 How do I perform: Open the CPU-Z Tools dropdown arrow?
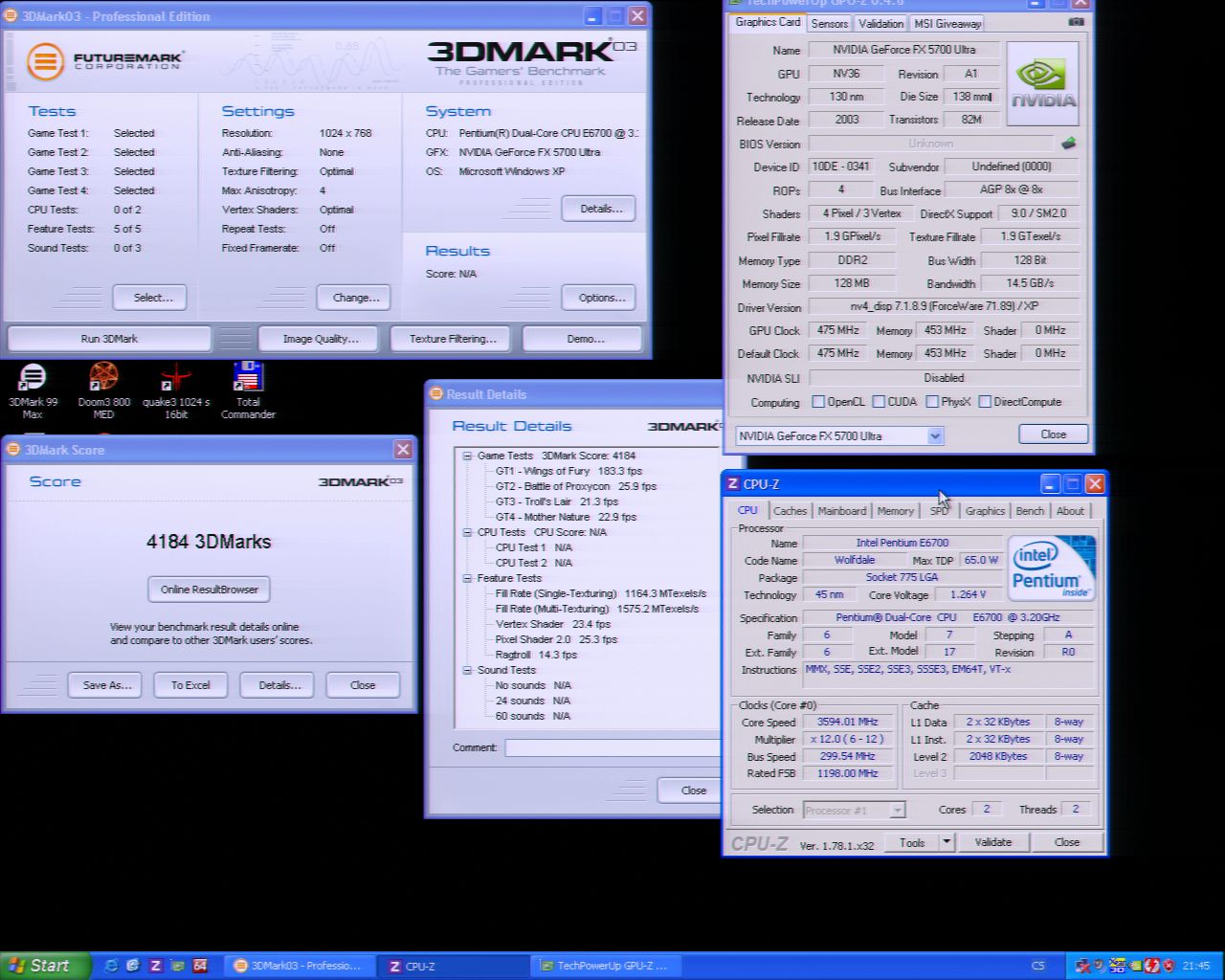947,842
